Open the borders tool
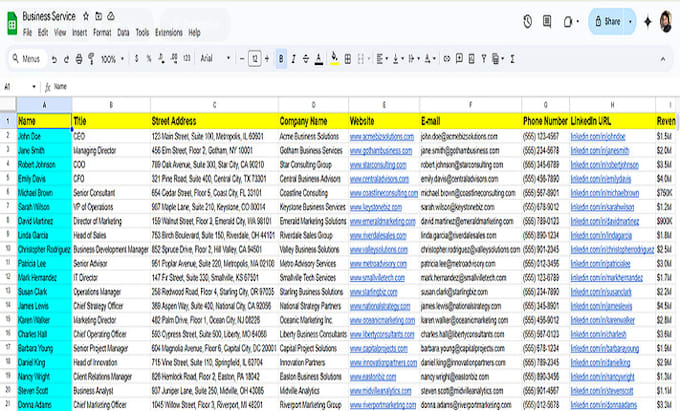 pyautogui.click(x=347, y=59)
